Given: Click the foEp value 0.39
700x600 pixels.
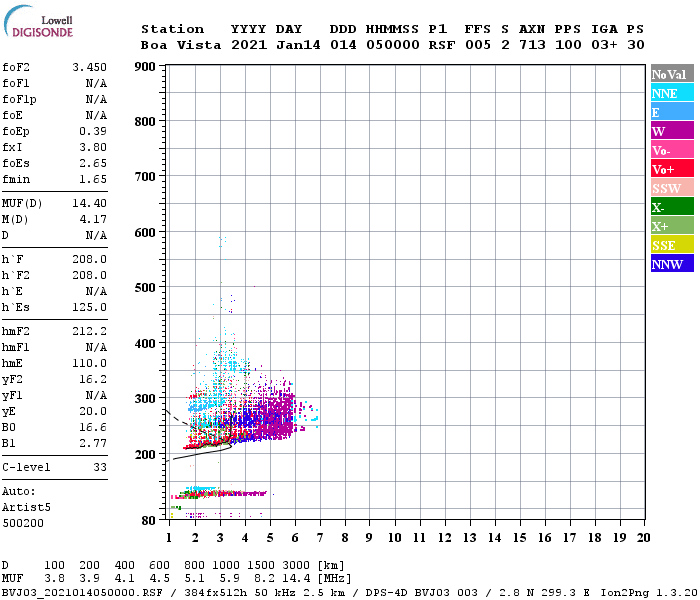Looking at the screenshot, I should click(x=93, y=131).
